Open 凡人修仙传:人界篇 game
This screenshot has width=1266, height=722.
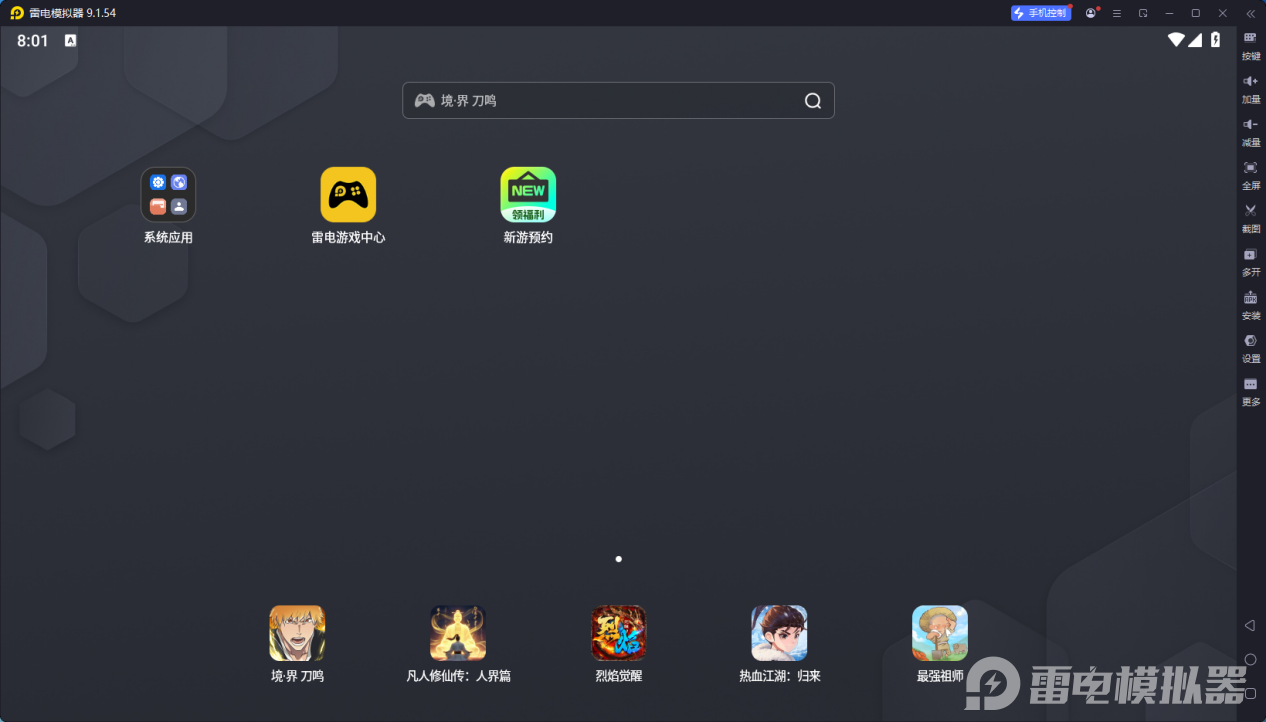point(458,633)
